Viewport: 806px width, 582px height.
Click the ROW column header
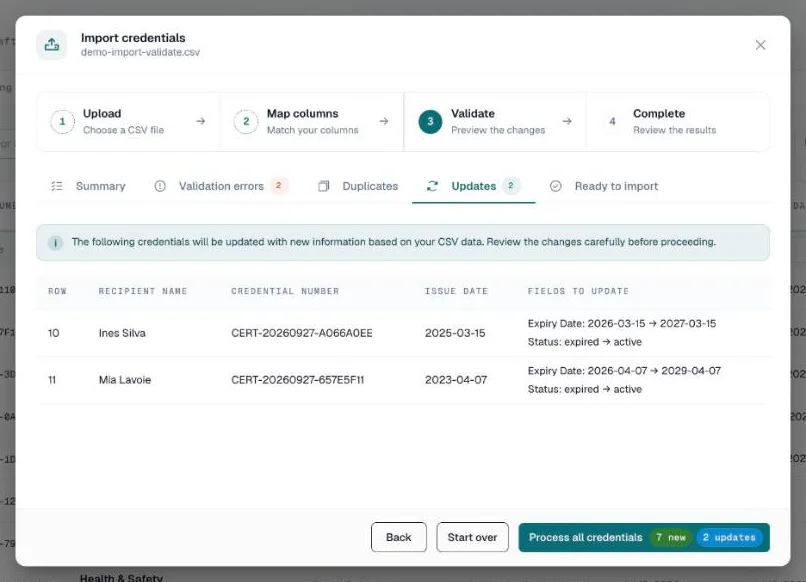tap(57, 291)
